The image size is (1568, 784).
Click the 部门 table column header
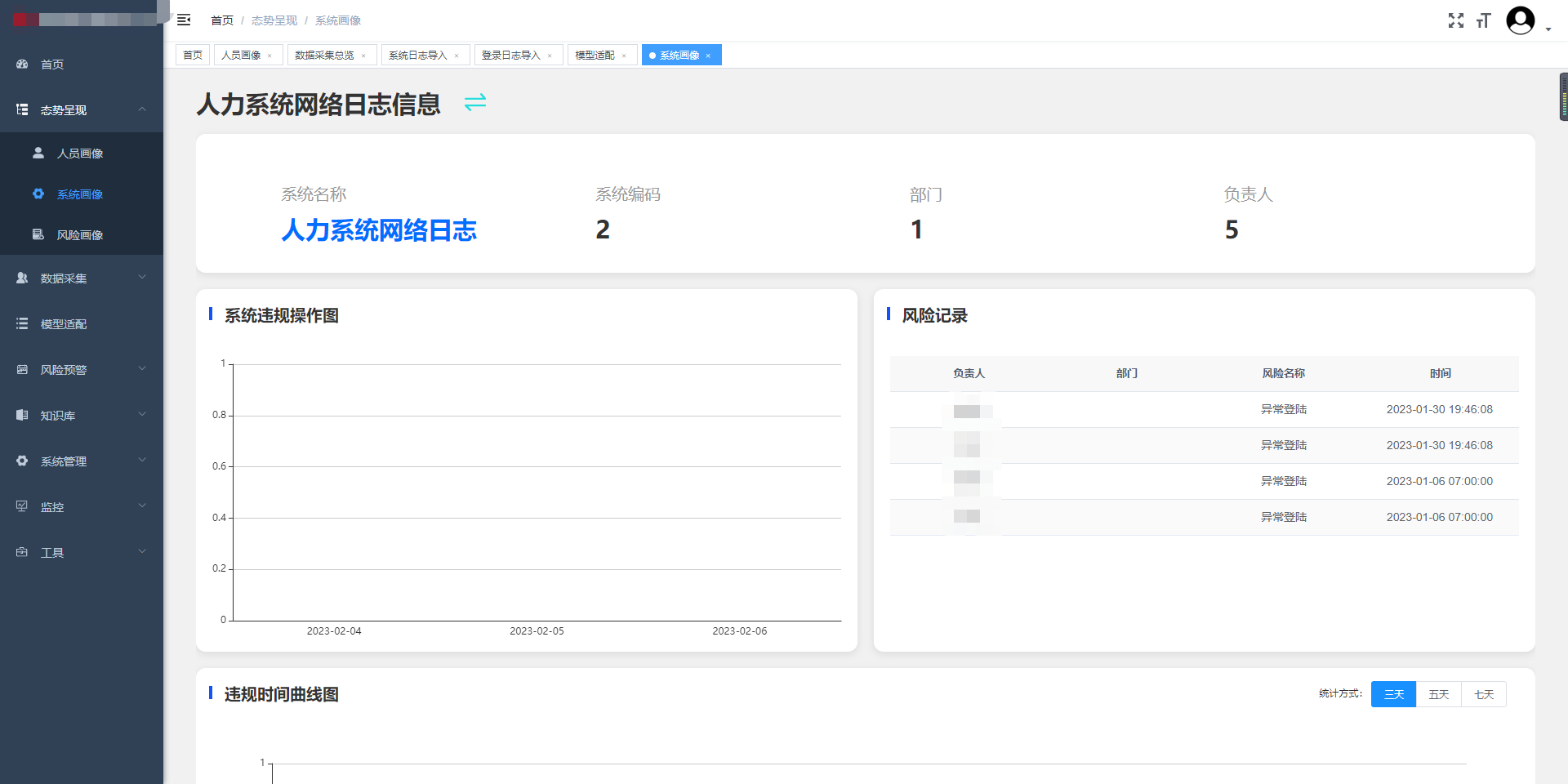1126,373
